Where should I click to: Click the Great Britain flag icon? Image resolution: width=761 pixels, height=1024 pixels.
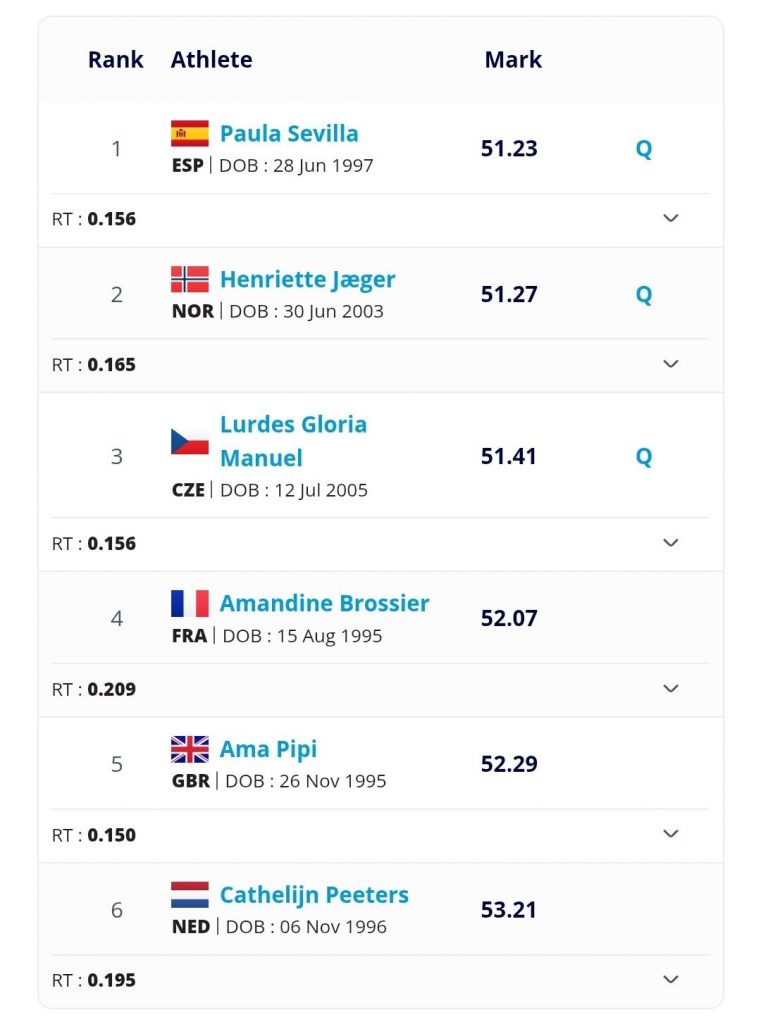190,749
